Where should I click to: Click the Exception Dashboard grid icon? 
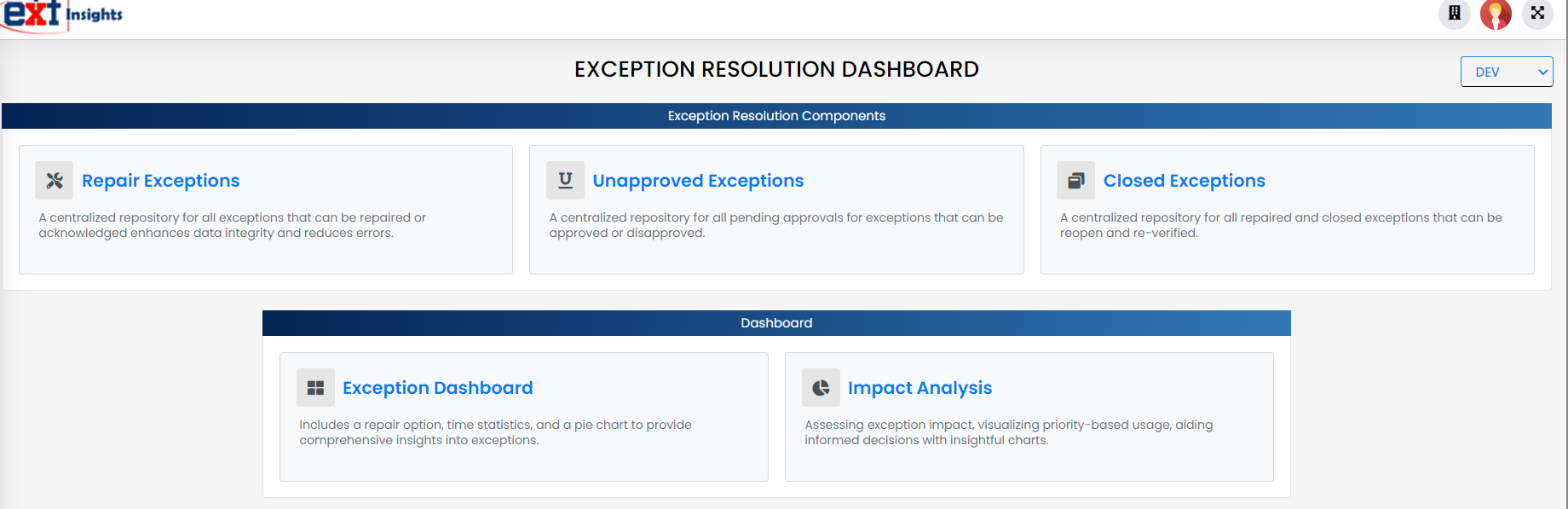(315, 387)
